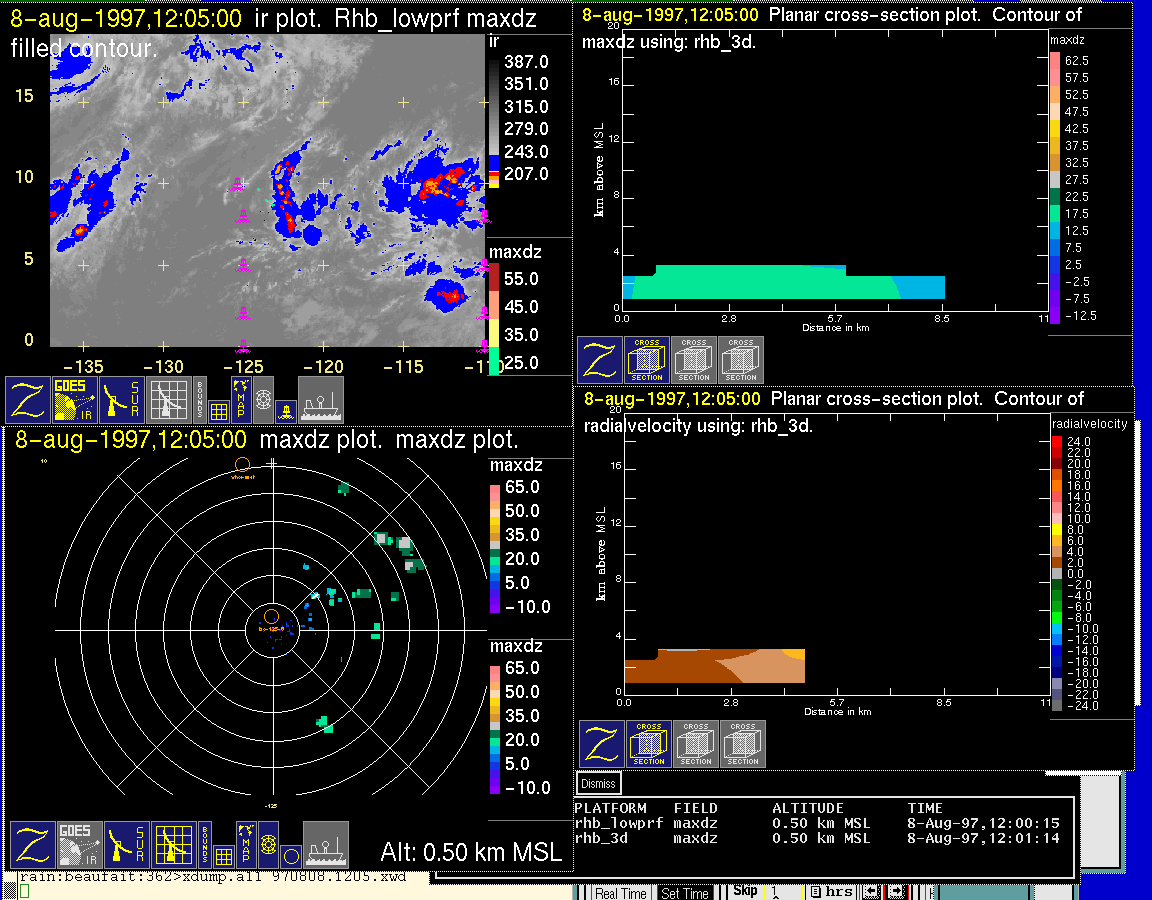Image resolution: width=1152 pixels, height=900 pixels.
Task: Open the hrs time-unit menu
Action: [x=832, y=892]
